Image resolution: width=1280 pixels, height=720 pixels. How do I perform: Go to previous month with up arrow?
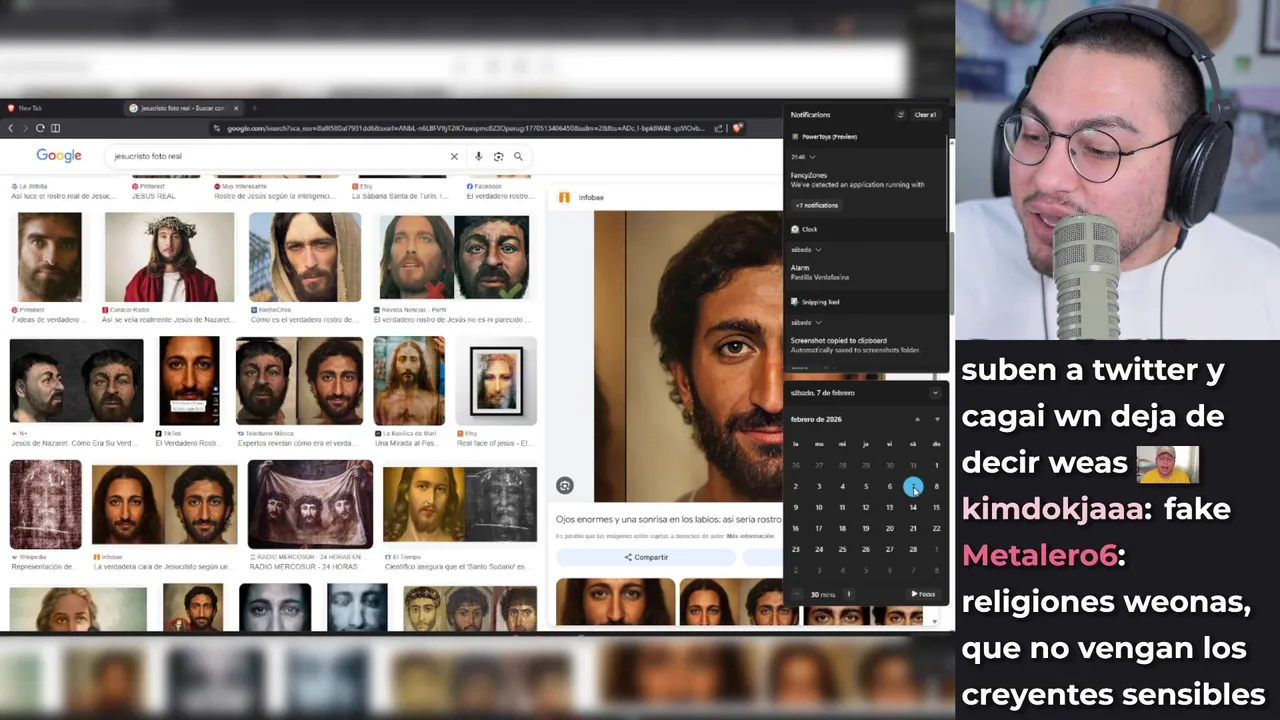pyautogui.click(x=917, y=419)
